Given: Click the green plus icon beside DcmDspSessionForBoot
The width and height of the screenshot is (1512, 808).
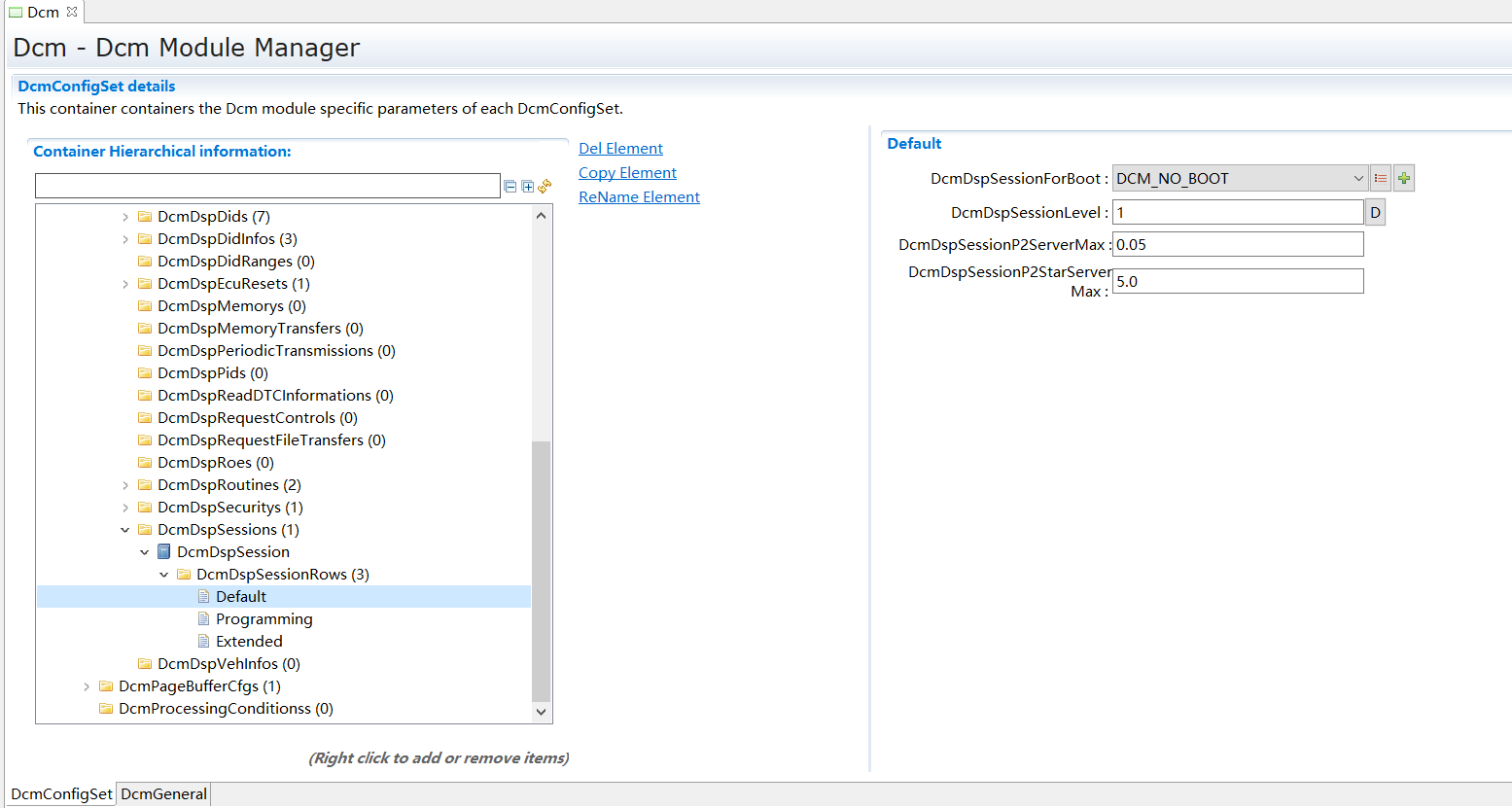Looking at the screenshot, I should [1404, 178].
